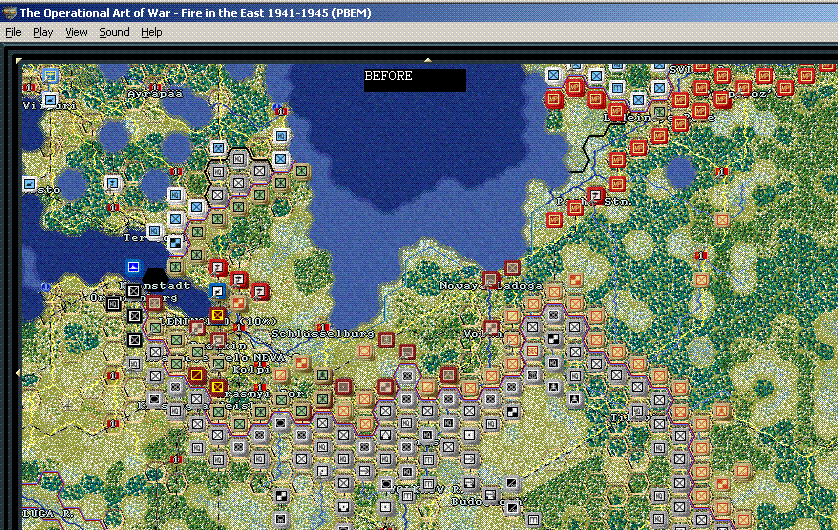Click the Operational Art of War title bar
840x530 pixels.
pos(420,13)
